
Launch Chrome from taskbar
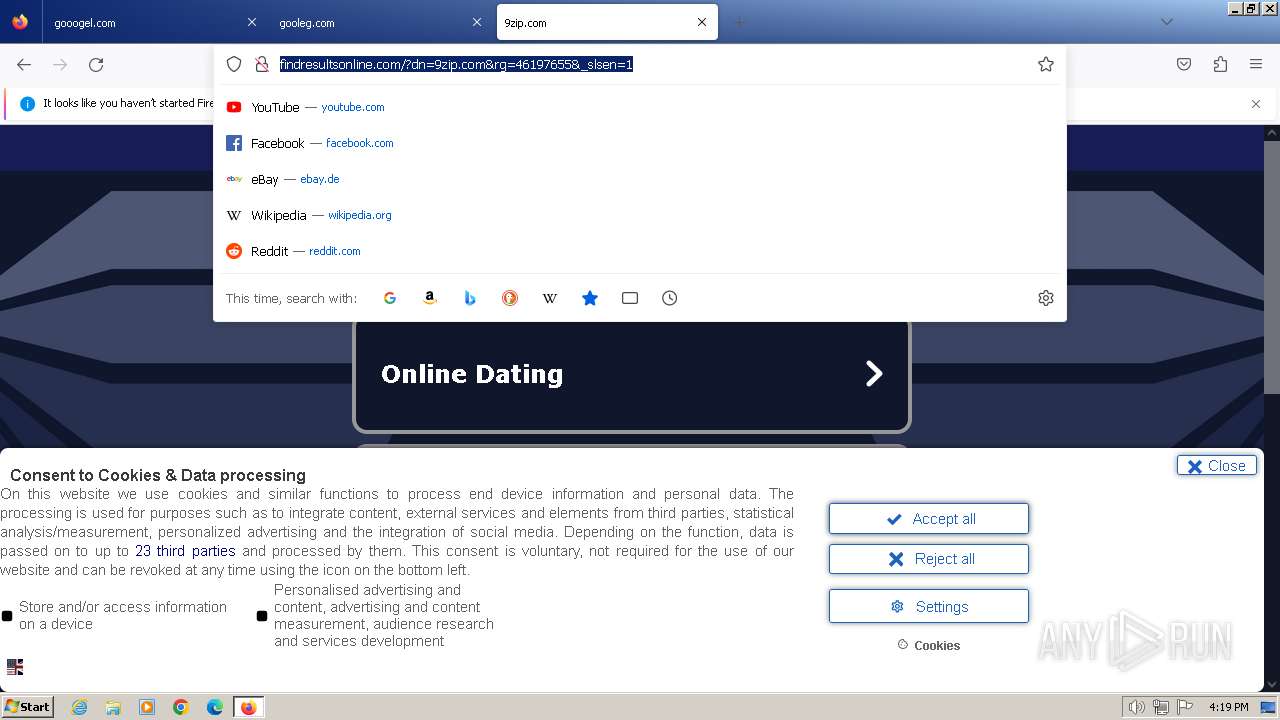(181, 707)
